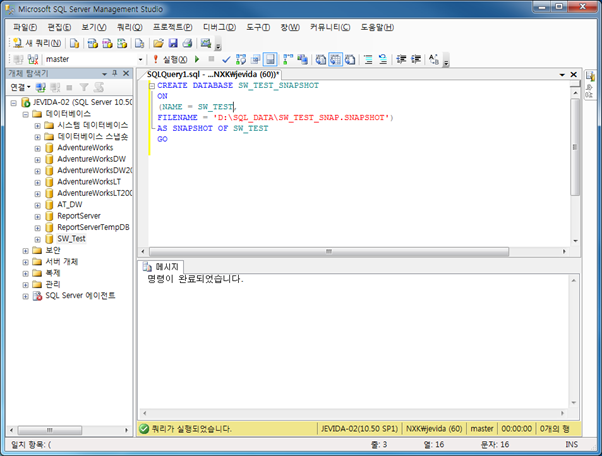This screenshot has height=456, width=602.
Task: Click Uncomment selected lines icon
Action: tap(383, 59)
